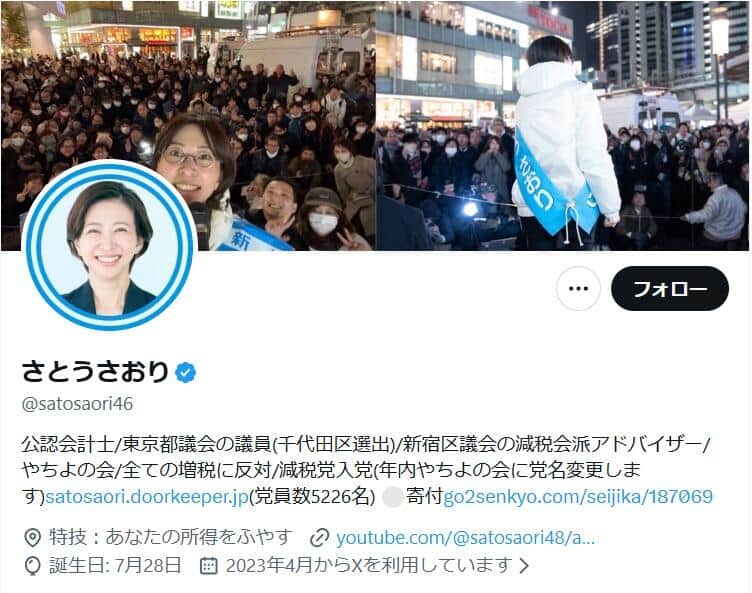Click the 誕生日: 7月28日 birthday text

(x=116, y=566)
